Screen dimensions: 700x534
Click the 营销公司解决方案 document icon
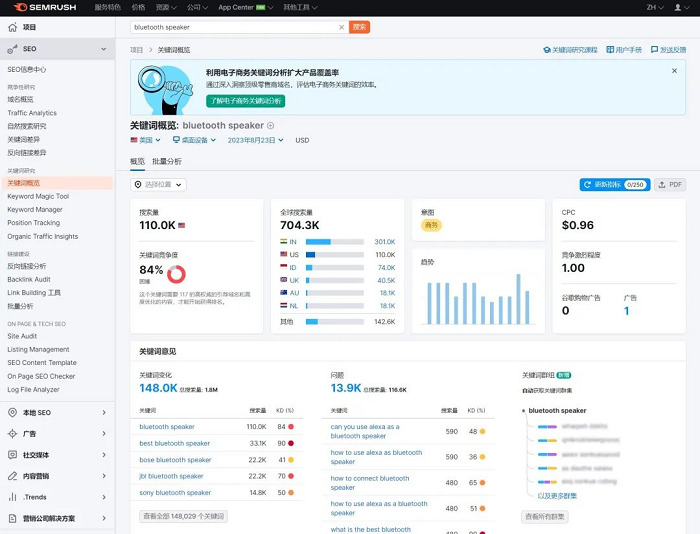point(12,518)
